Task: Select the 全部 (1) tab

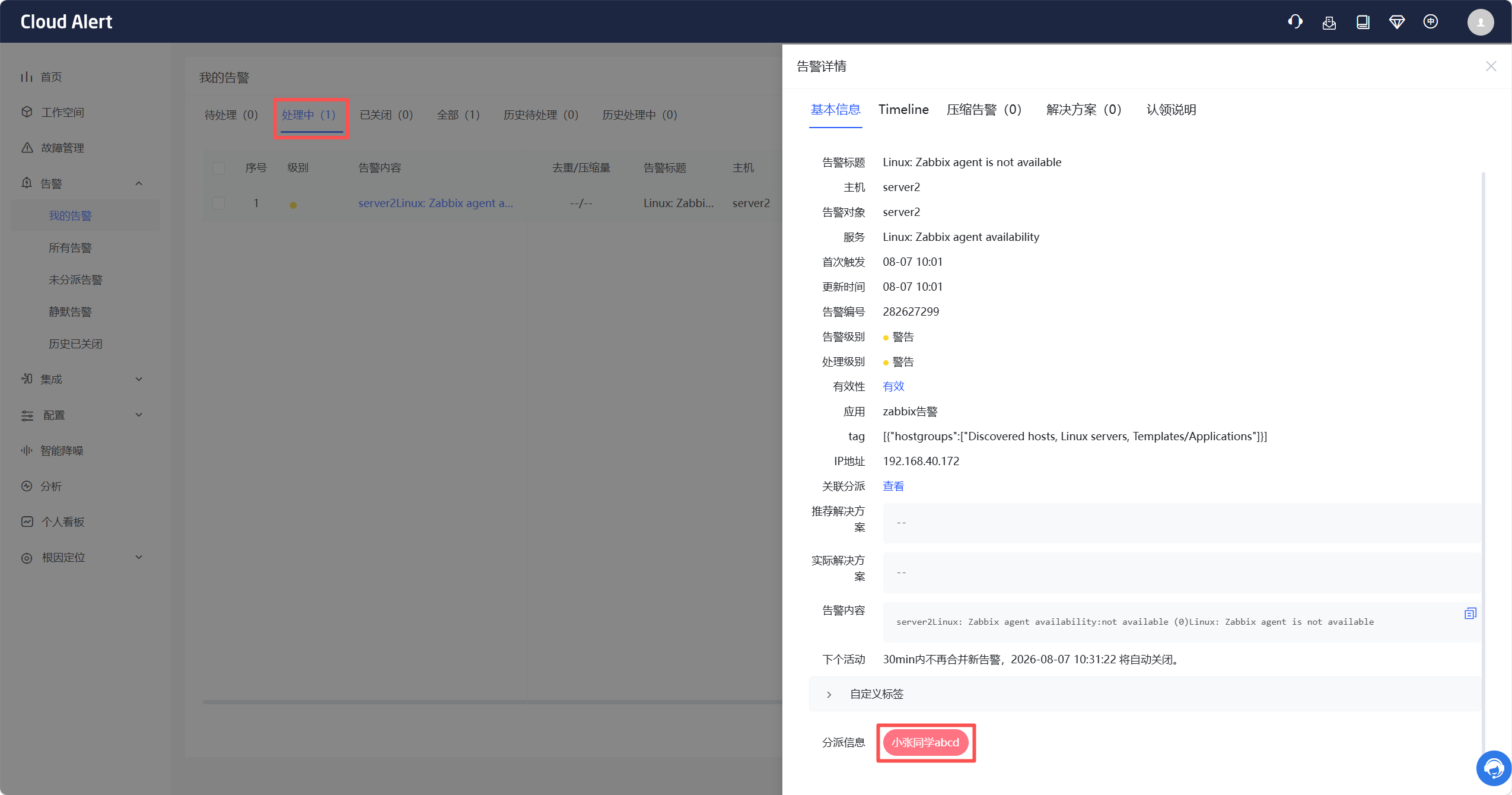Action: tap(458, 115)
